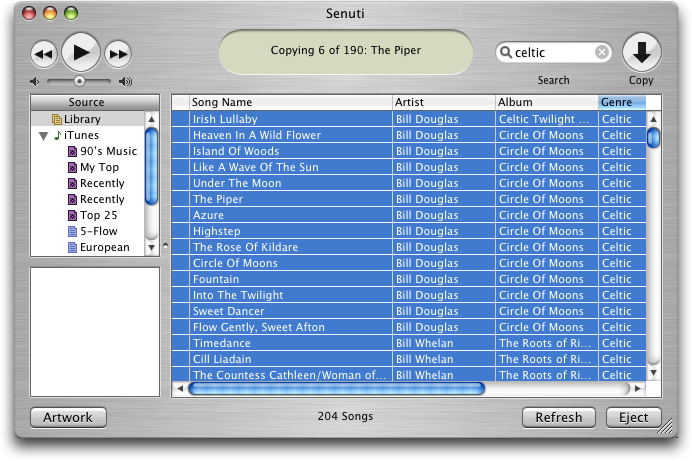
Task: Click the search field containing celtic
Action: [x=553, y=52]
